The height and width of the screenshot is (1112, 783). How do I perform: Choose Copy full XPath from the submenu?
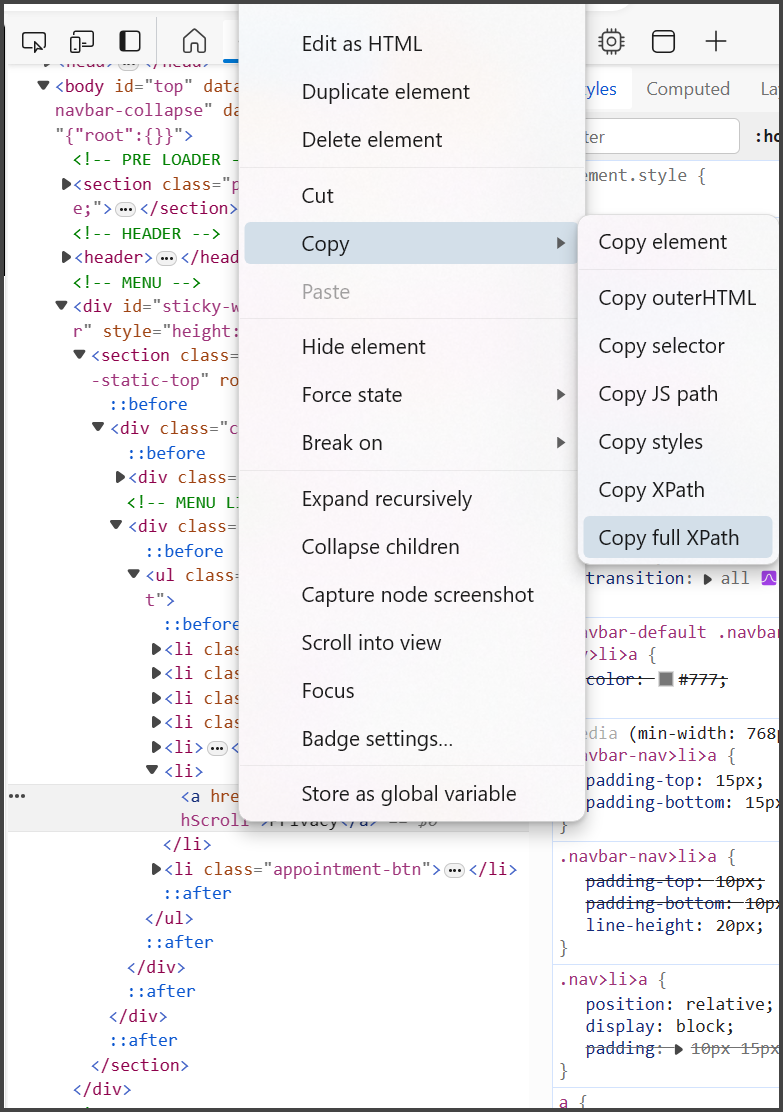pyautogui.click(x=677, y=537)
